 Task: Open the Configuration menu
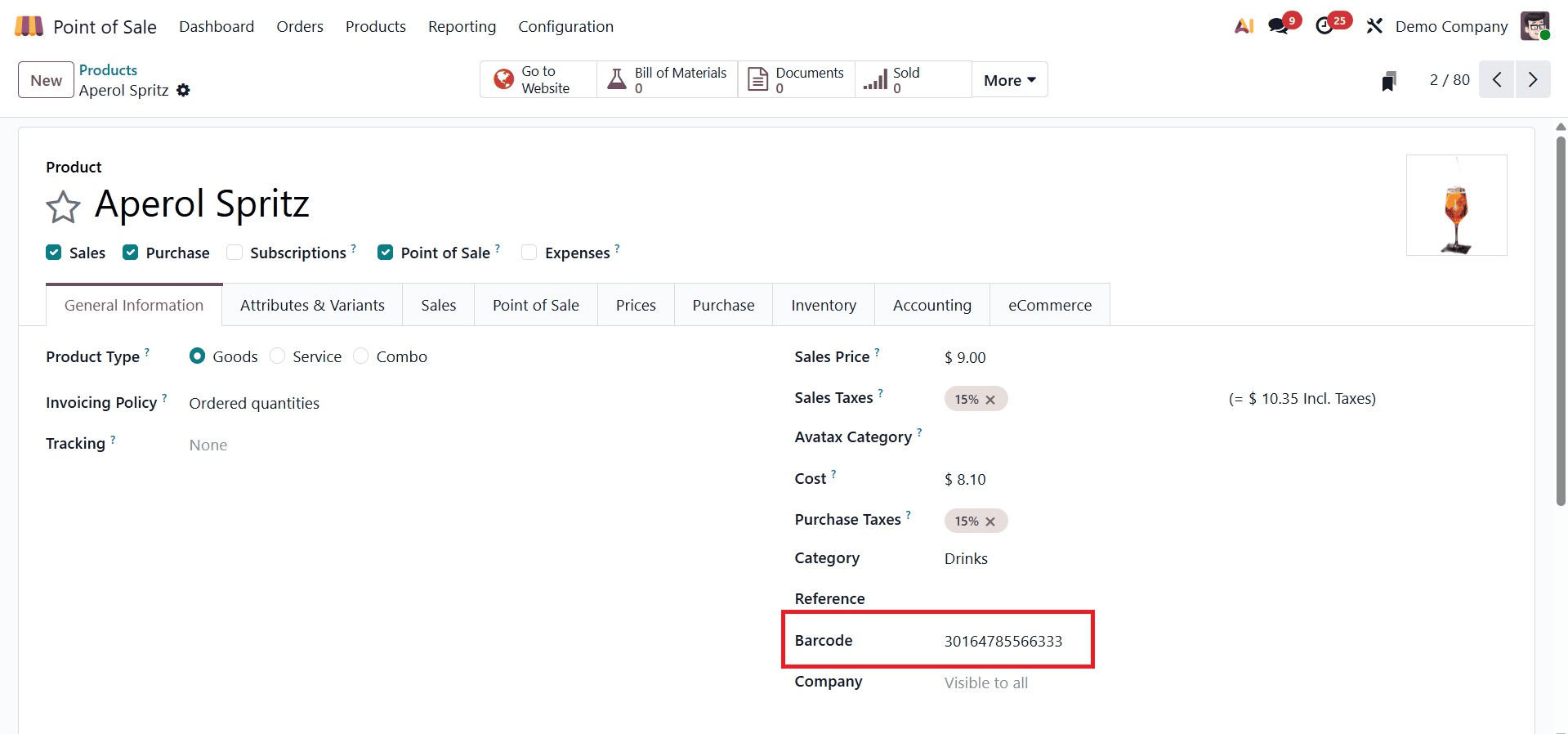[565, 26]
